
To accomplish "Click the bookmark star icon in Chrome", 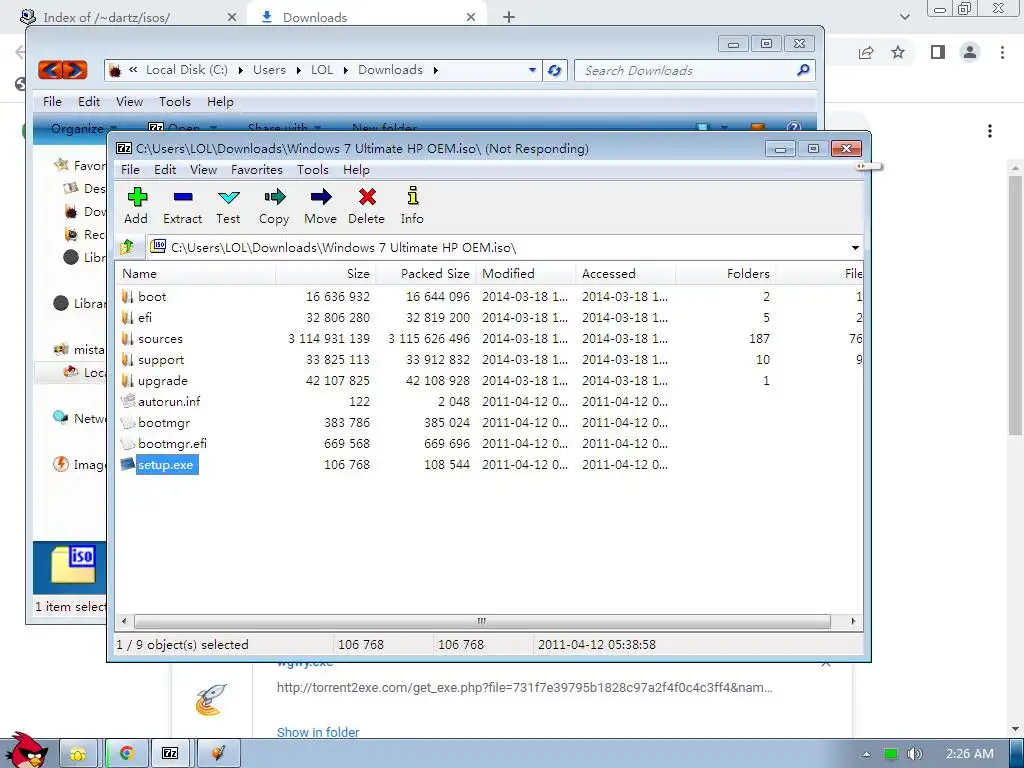I will (x=898, y=52).
